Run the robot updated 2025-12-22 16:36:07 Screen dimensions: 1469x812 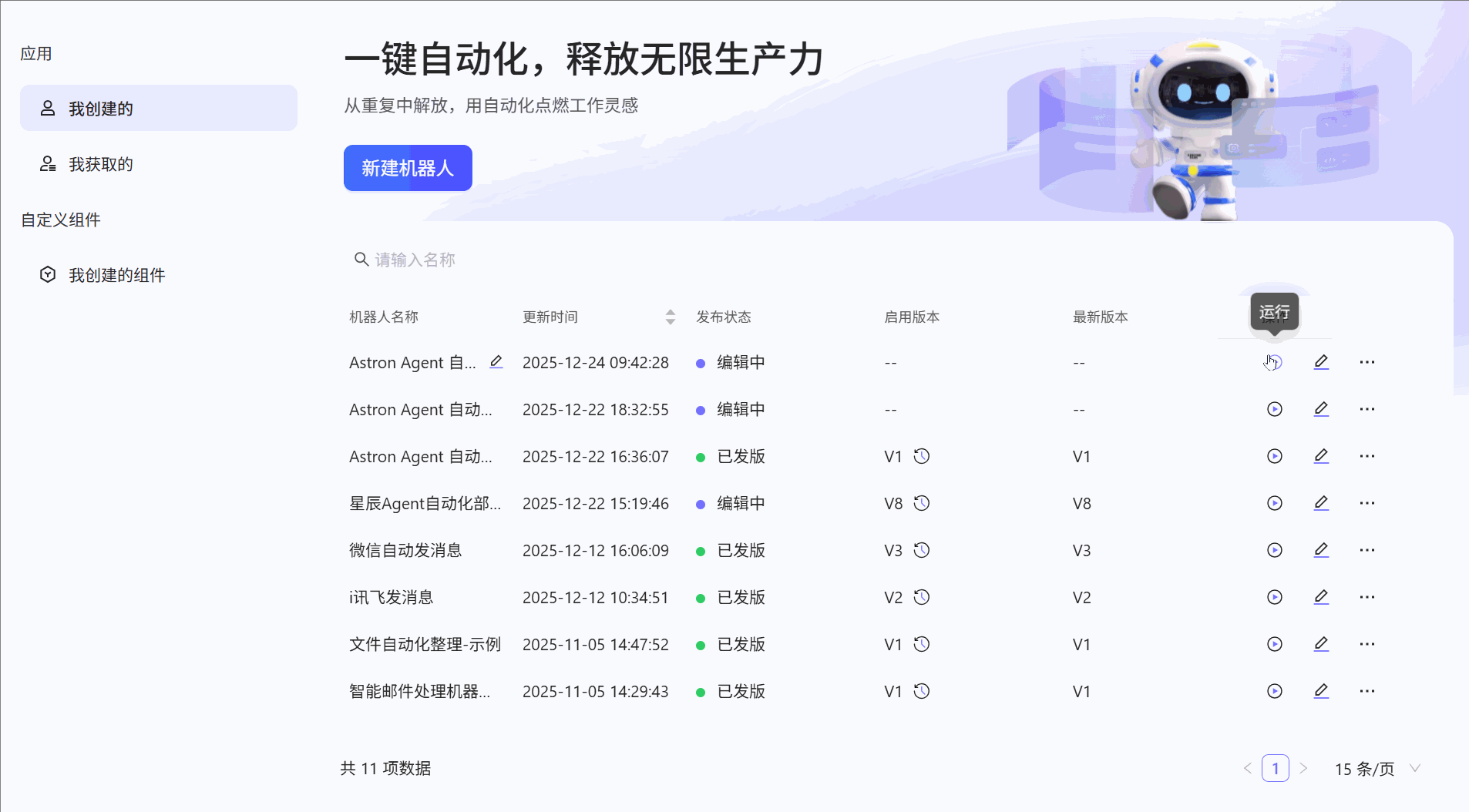coord(1275,456)
